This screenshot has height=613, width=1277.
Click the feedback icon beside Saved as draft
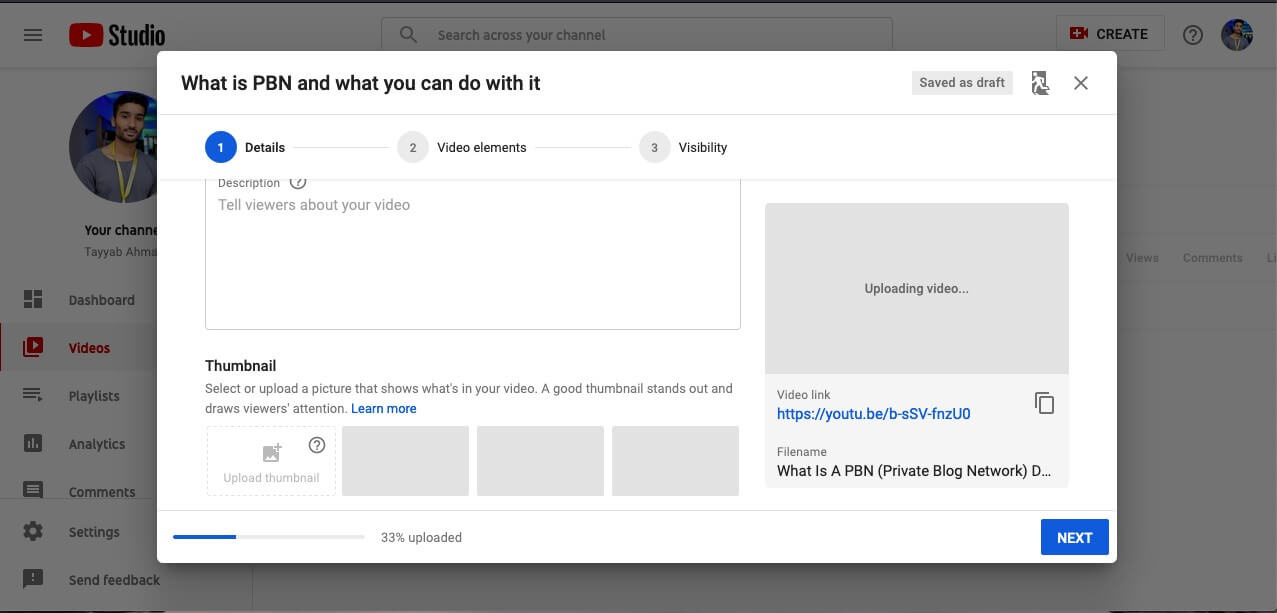click(1040, 83)
